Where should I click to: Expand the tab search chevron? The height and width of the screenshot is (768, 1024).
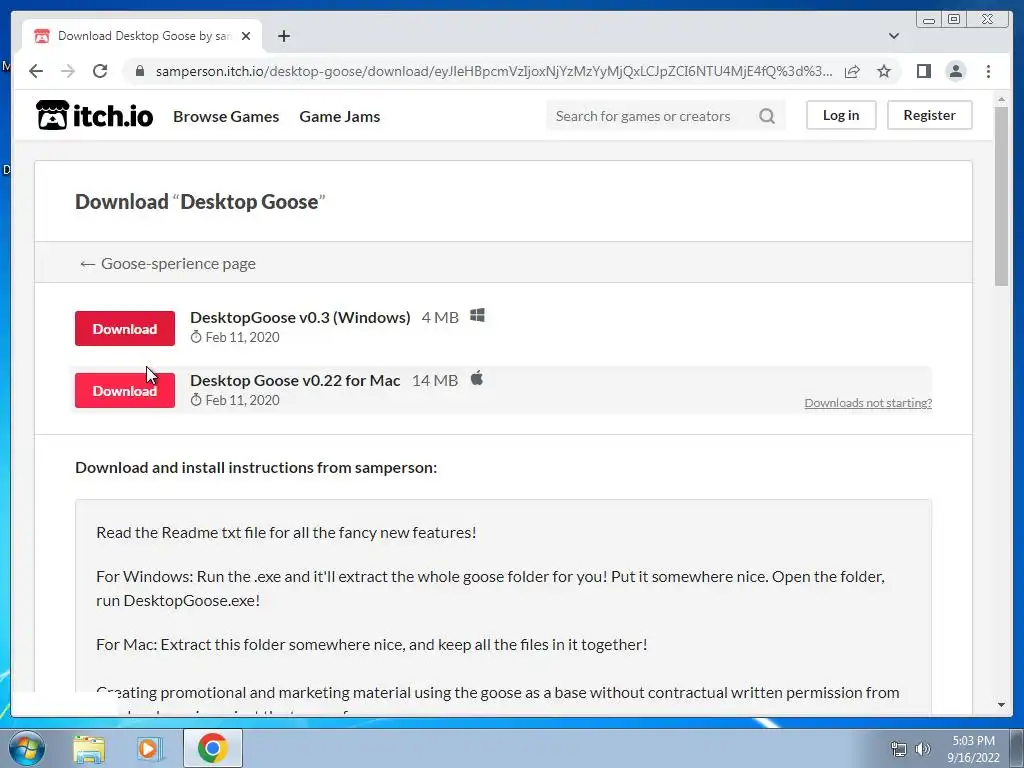tap(894, 36)
